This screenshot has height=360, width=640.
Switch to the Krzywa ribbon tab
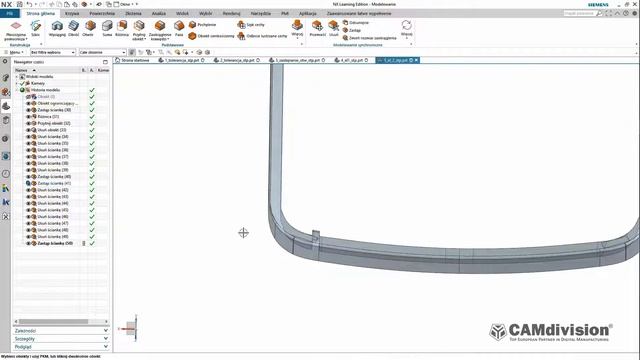tap(72, 13)
